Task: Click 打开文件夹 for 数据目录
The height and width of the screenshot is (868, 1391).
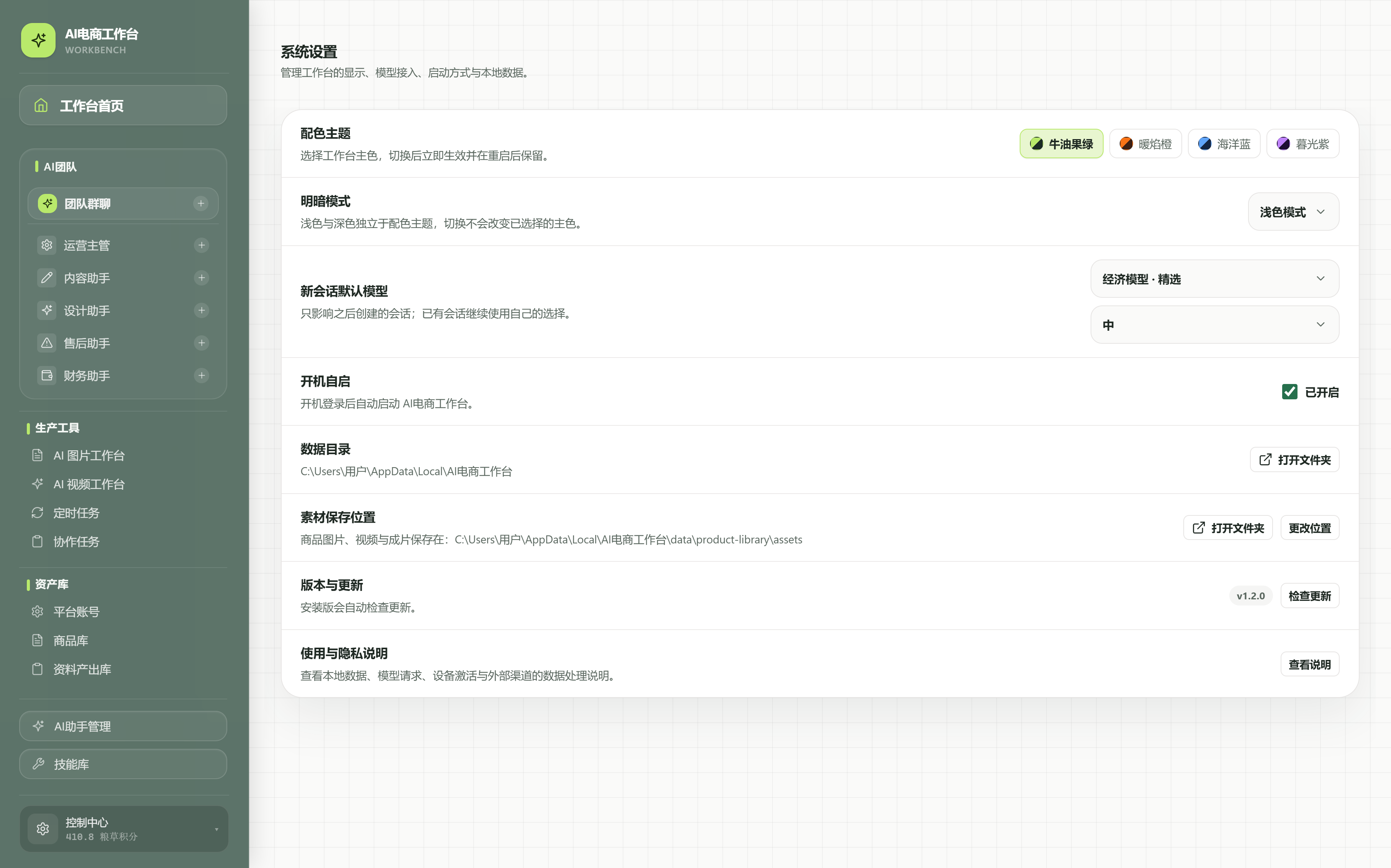Action: point(1294,460)
